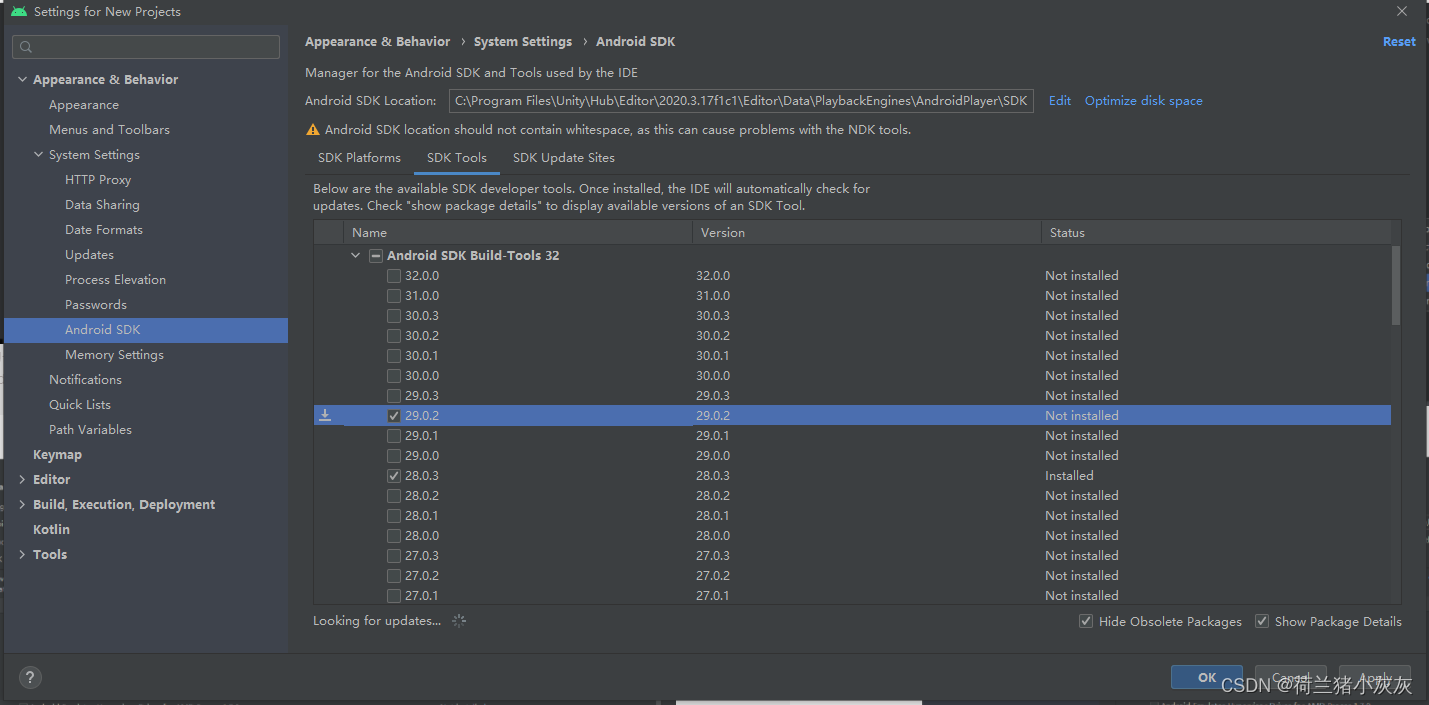1429x705 pixels.
Task: Click the search magnifier icon in settings search
Action: tap(26, 47)
